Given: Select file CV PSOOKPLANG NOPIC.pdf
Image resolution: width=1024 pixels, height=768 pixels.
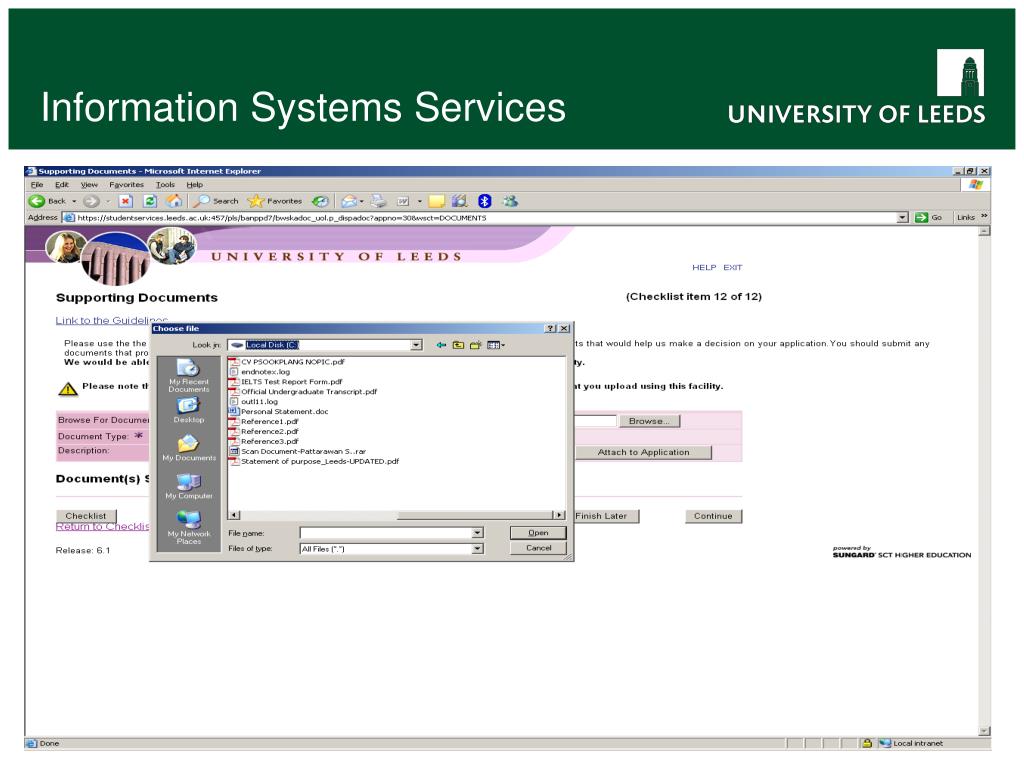Looking at the screenshot, I should pos(287,362).
